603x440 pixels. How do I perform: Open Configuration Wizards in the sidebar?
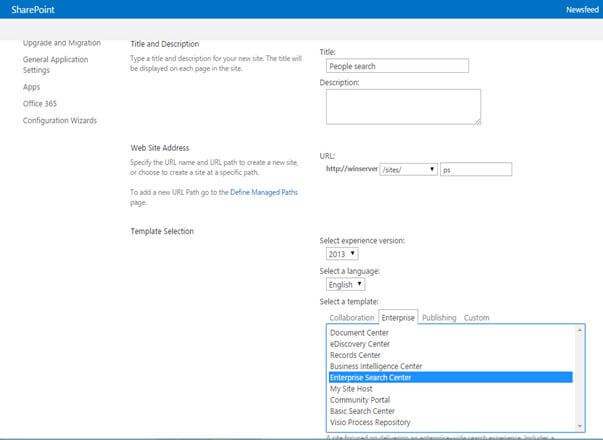click(60, 120)
